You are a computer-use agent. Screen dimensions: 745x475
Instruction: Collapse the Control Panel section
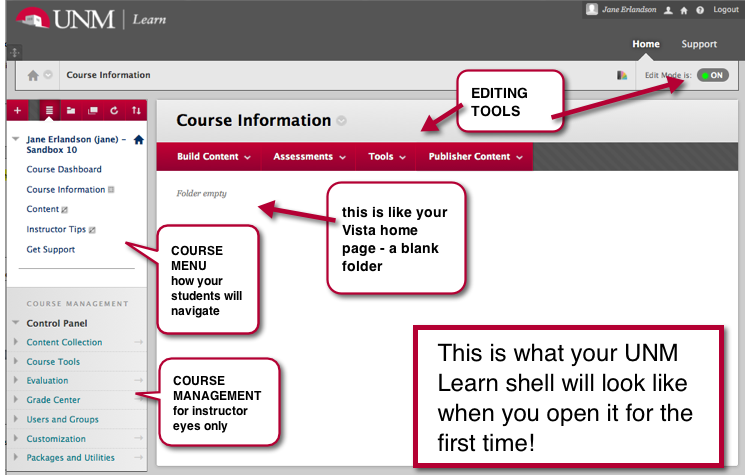coord(15,323)
